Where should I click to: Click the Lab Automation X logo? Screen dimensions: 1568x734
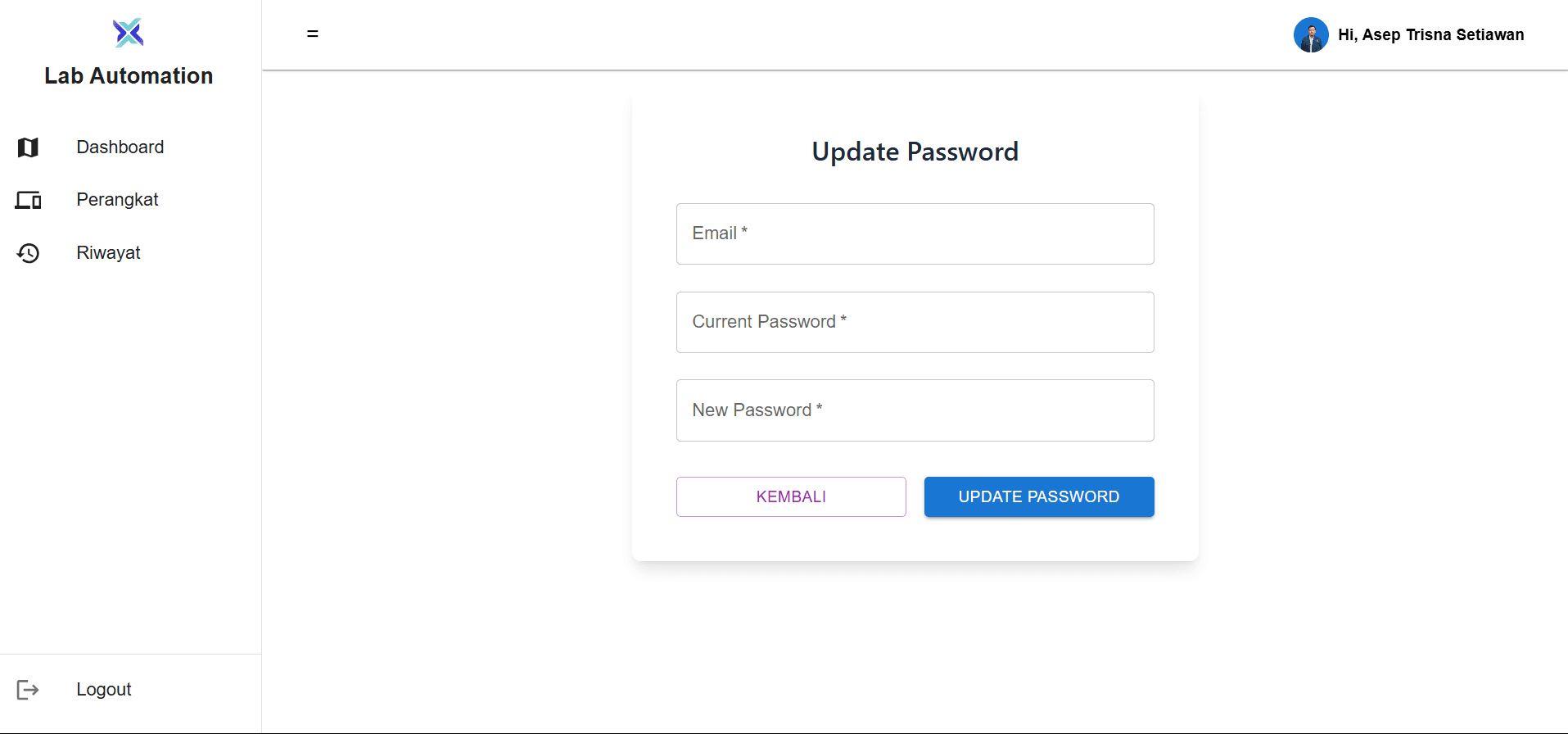point(129,33)
